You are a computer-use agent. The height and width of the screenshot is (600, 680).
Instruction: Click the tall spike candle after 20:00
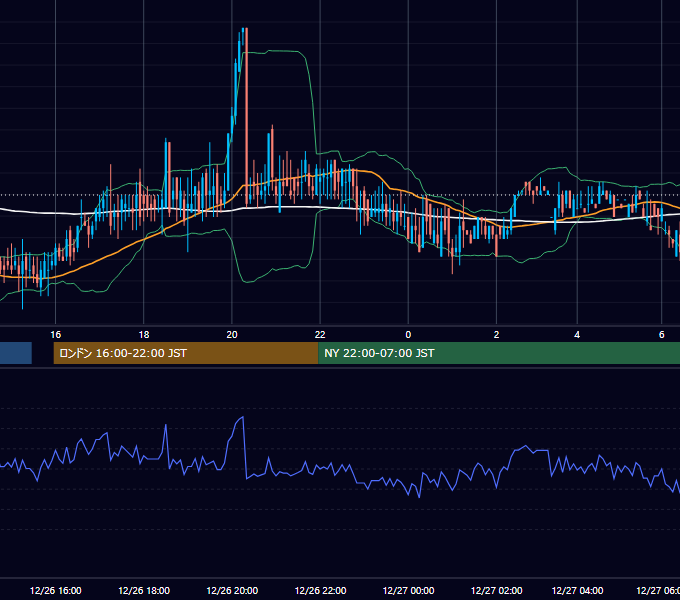246,116
